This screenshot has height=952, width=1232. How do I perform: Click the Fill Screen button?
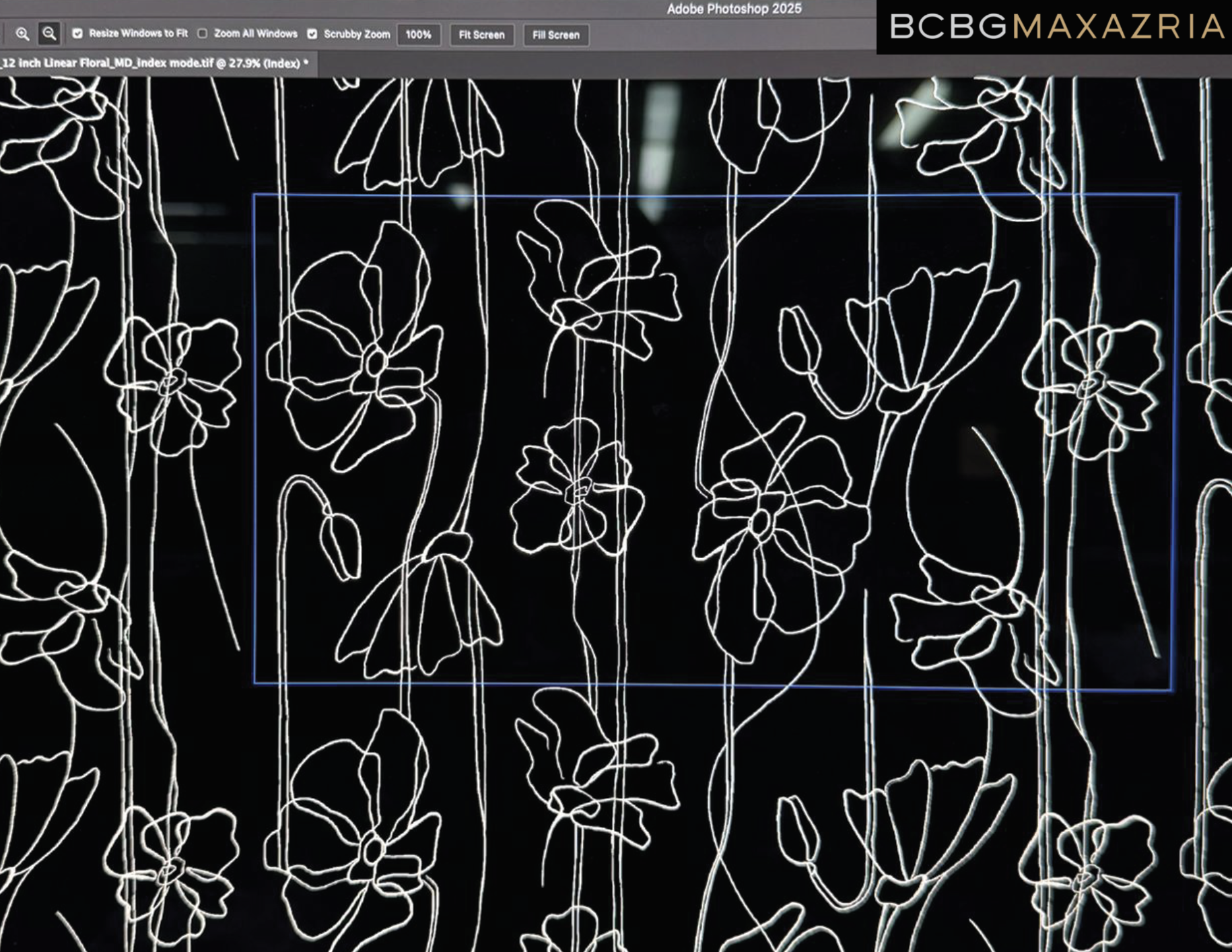coord(555,35)
